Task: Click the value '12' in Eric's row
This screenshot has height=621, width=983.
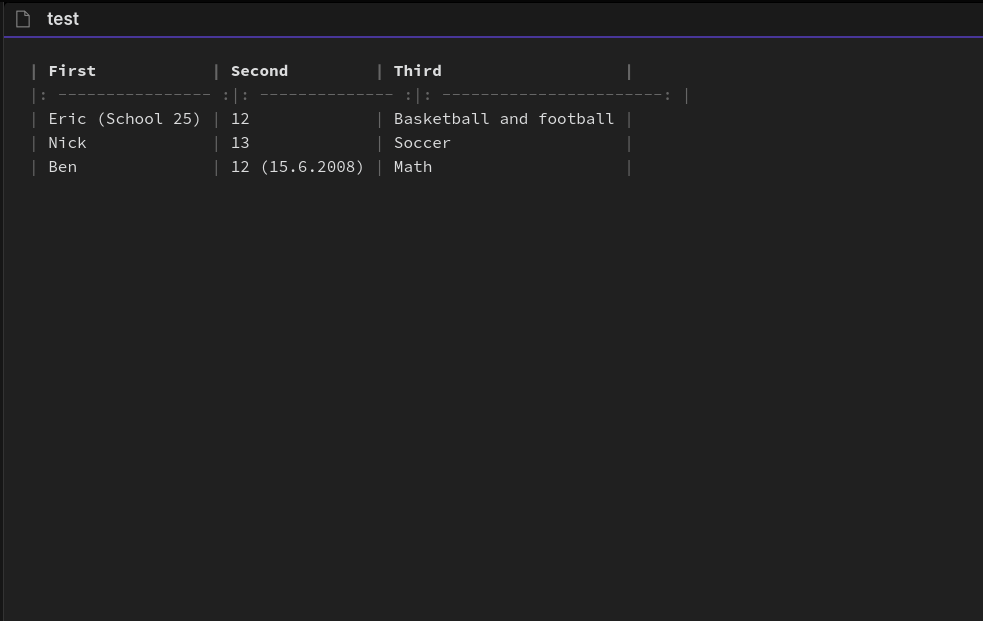Action: [240, 118]
